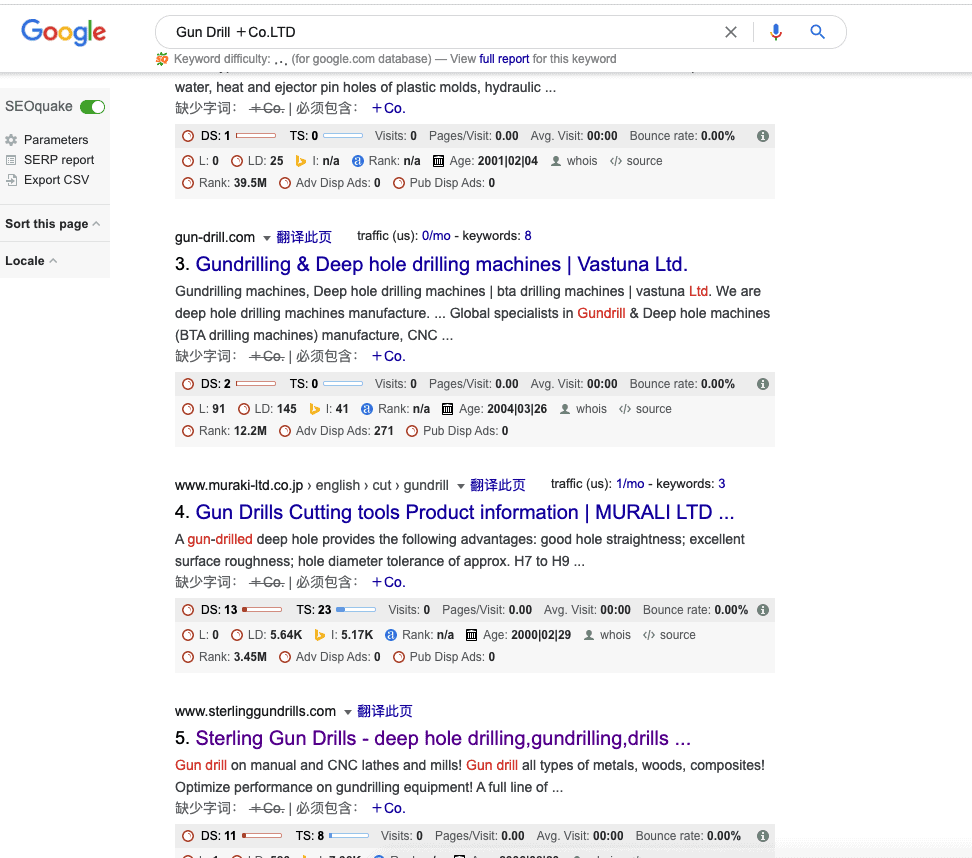Screen dimensions: 972x858
Task: Click traffic 0/mo link for gun-drill.com
Action: 436,236
